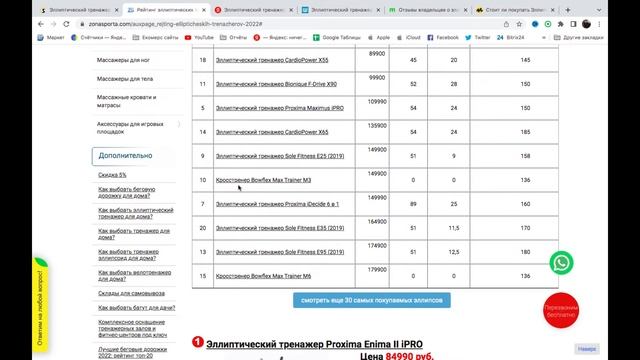The width and height of the screenshot is (640, 360).
Task: Open the Proxima Maximus iPRO link
Action: click(280, 108)
